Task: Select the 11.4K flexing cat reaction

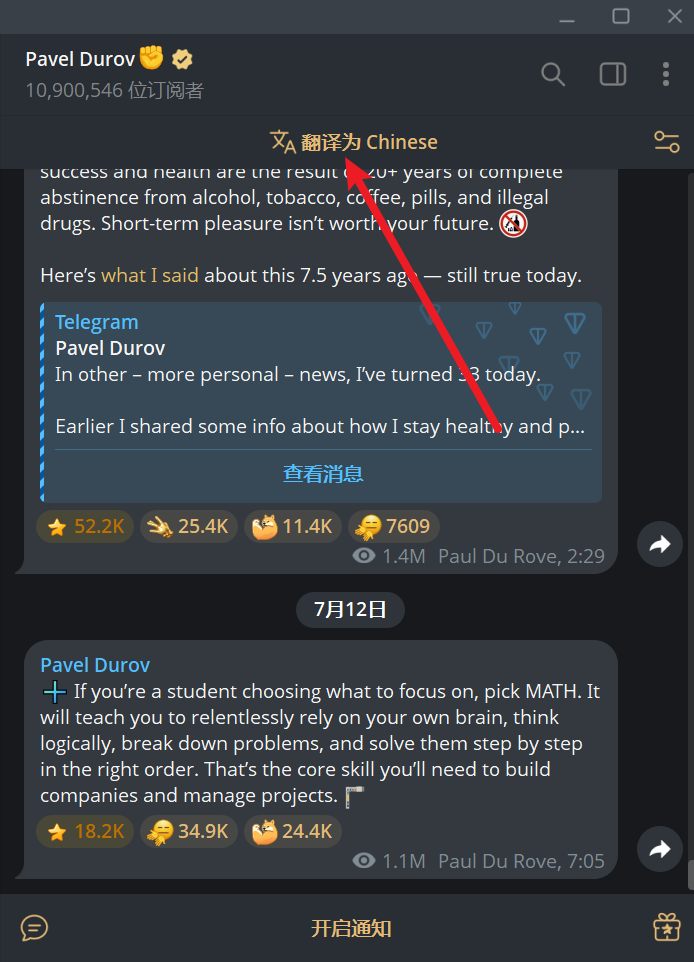Action: [293, 526]
